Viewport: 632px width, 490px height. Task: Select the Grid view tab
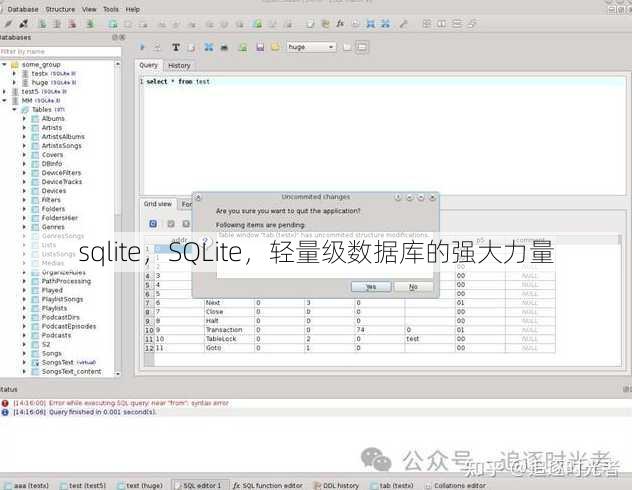tap(158, 204)
